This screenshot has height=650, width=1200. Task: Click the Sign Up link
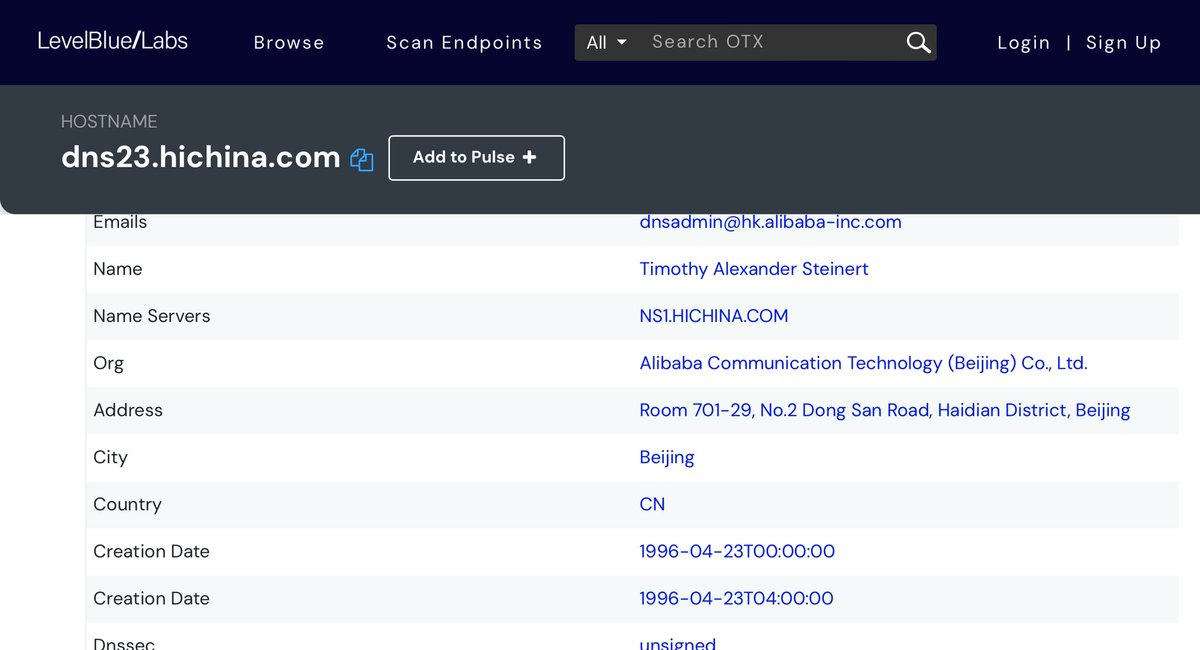(x=1123, y=42)
